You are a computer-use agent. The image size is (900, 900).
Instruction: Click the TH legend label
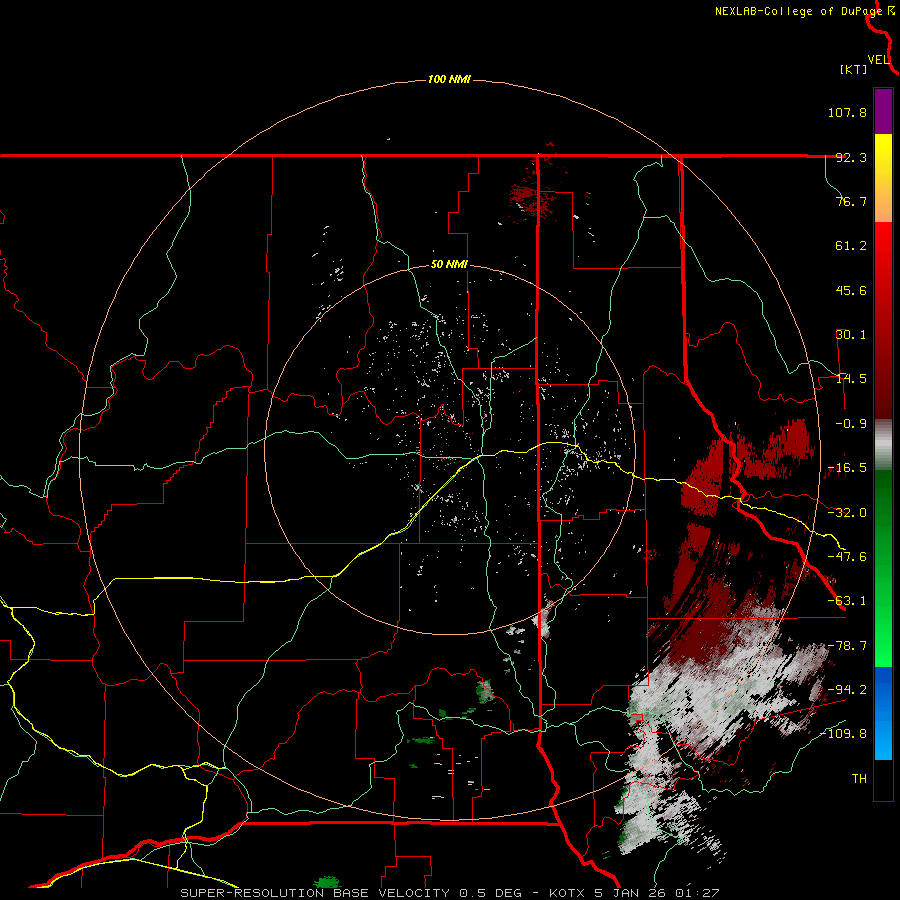859,779
